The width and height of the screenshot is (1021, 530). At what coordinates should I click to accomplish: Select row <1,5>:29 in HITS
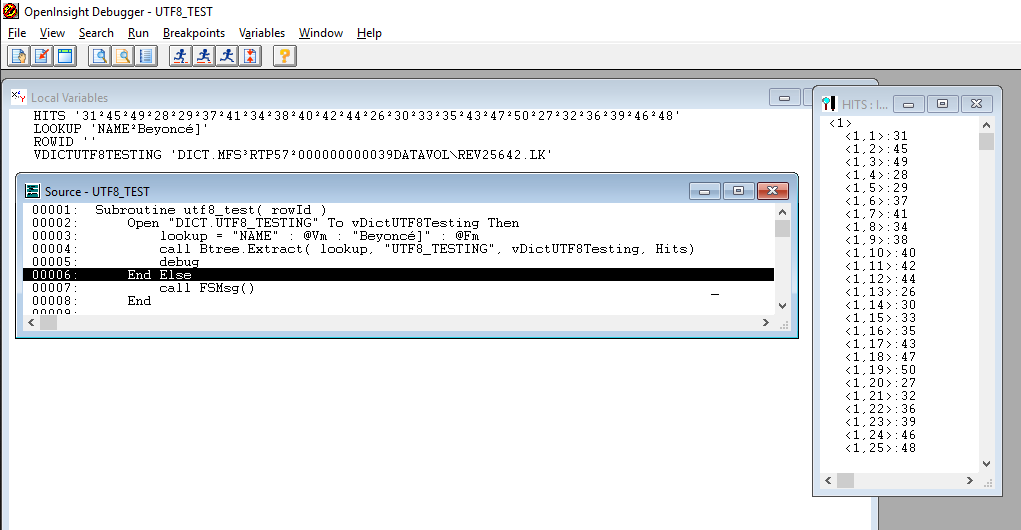pyautogui.click(x=876, y=188)
